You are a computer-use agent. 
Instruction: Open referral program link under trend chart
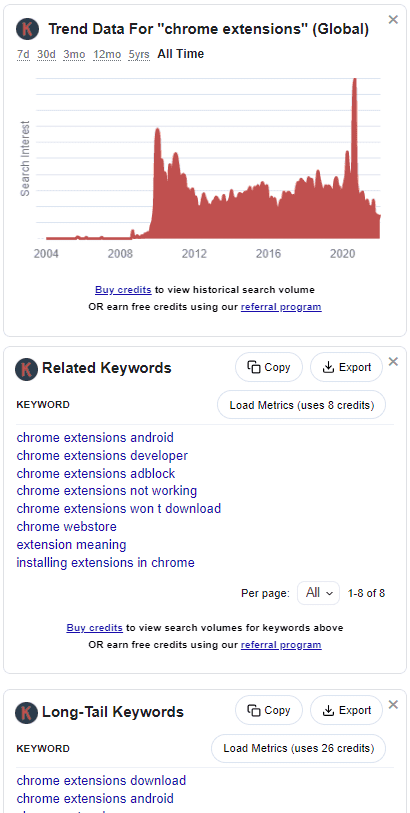pyautogui.click(x=281, y=307)
